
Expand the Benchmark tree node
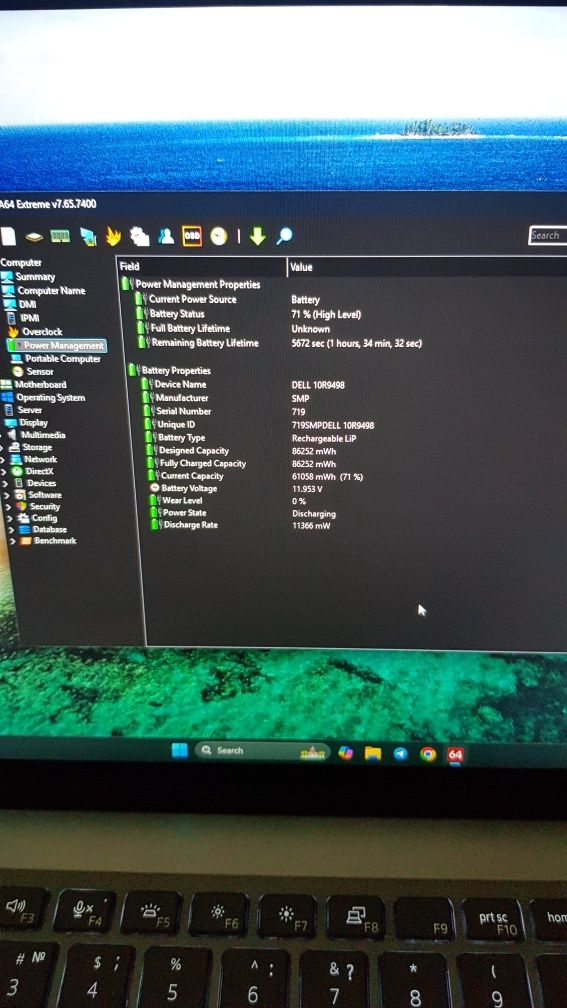click(x=12, y=541)
